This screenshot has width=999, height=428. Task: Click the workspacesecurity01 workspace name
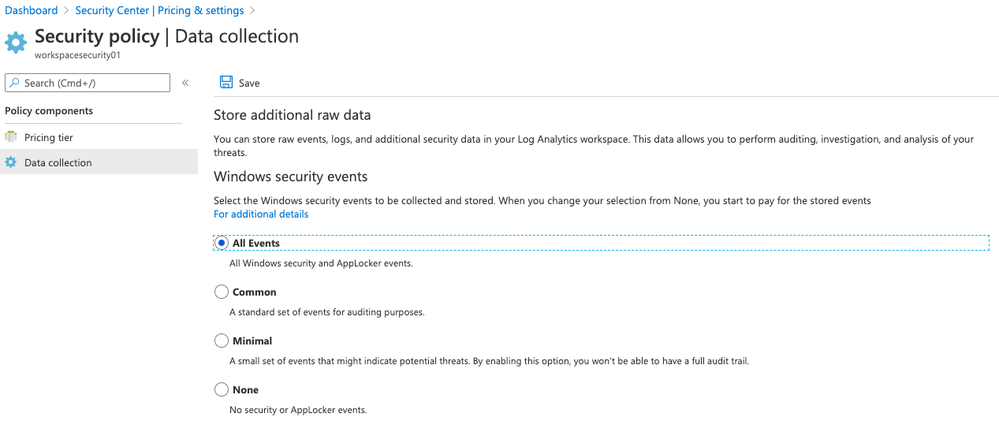pos(78,56)
